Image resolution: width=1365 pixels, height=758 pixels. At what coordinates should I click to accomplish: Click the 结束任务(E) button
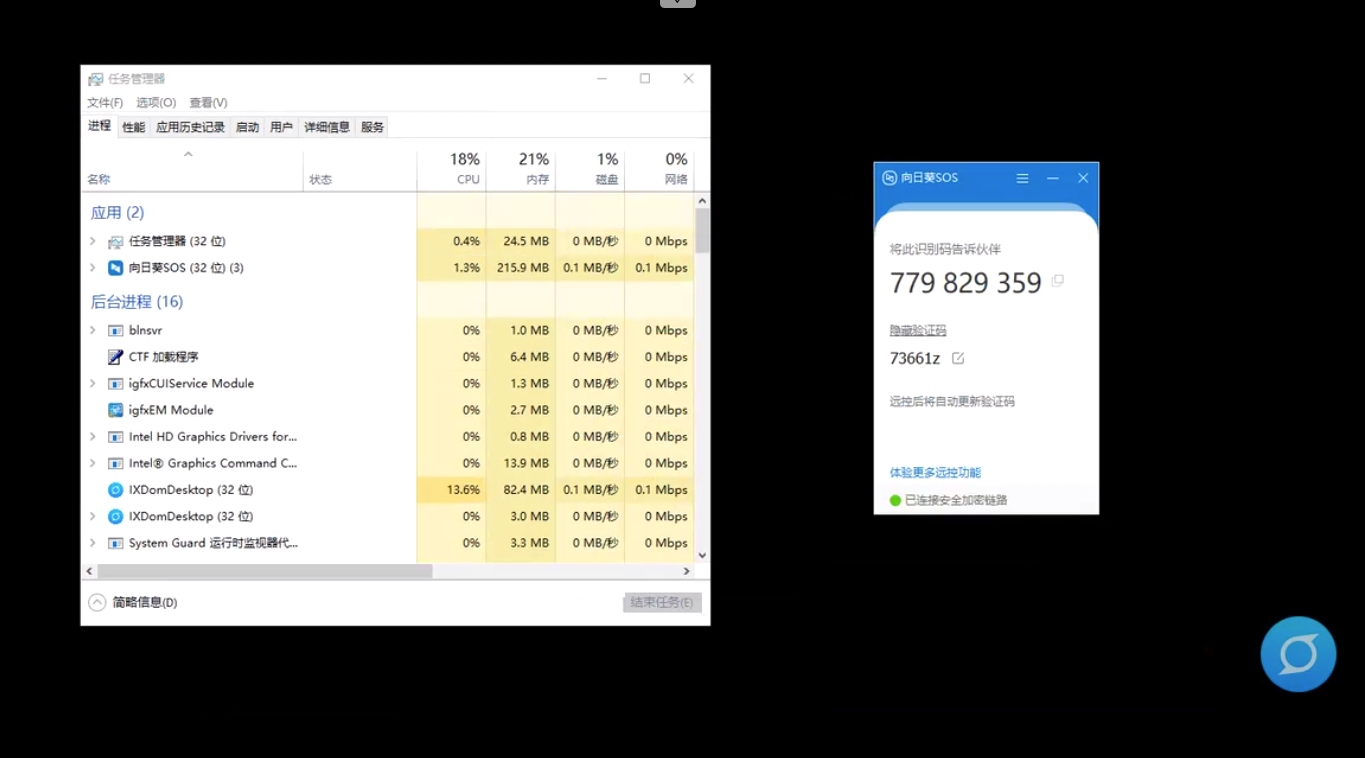(x=662, y=602)
